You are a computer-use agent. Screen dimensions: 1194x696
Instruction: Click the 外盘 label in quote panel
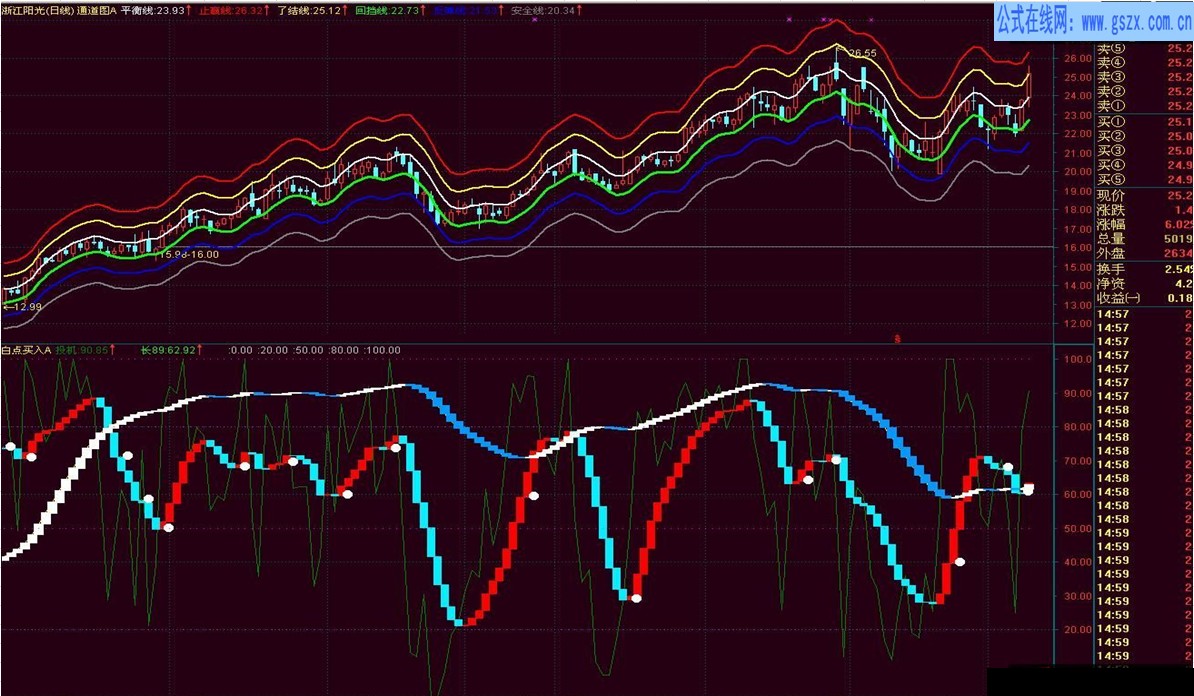click(x=1110, y=254)
